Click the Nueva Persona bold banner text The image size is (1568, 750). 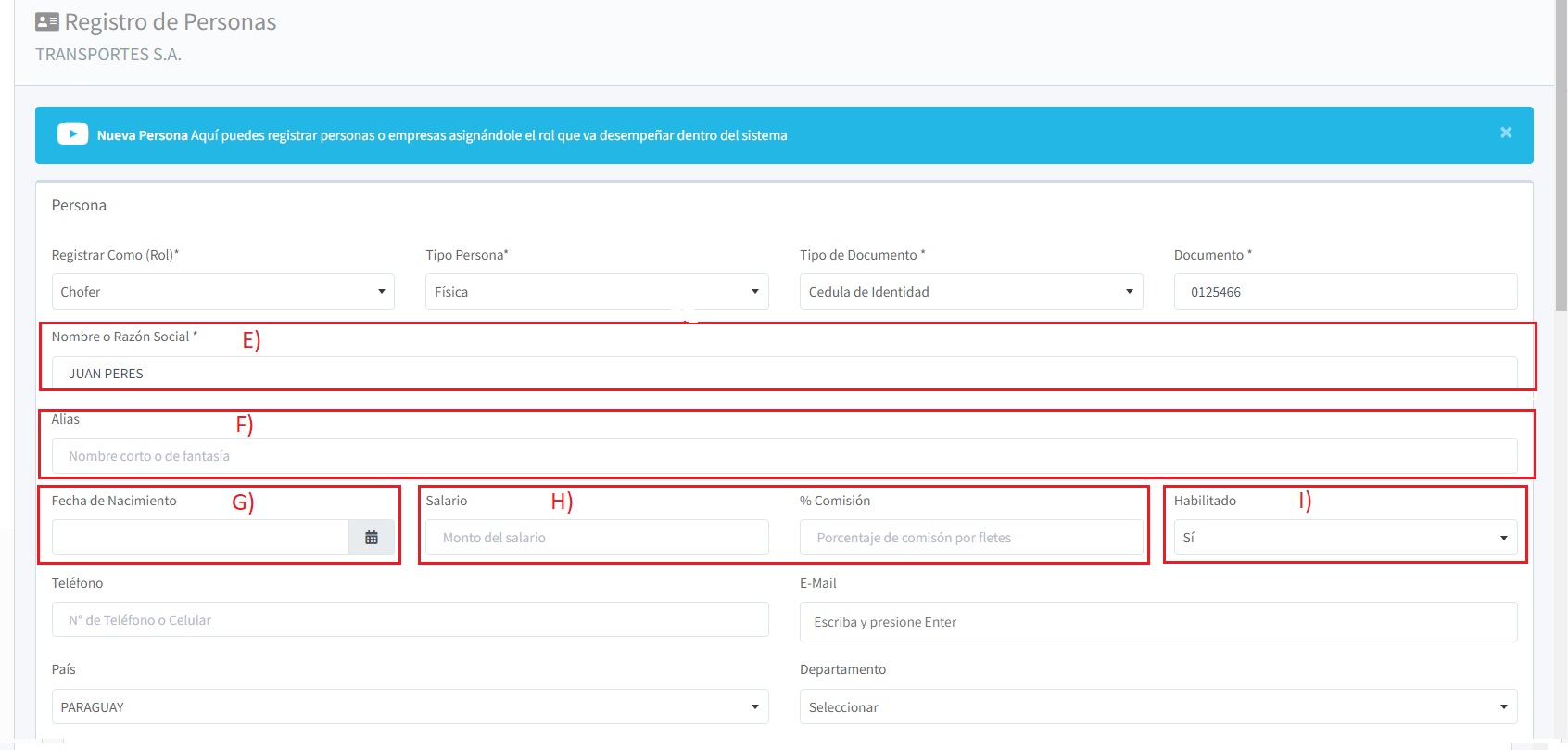(143, 135)
